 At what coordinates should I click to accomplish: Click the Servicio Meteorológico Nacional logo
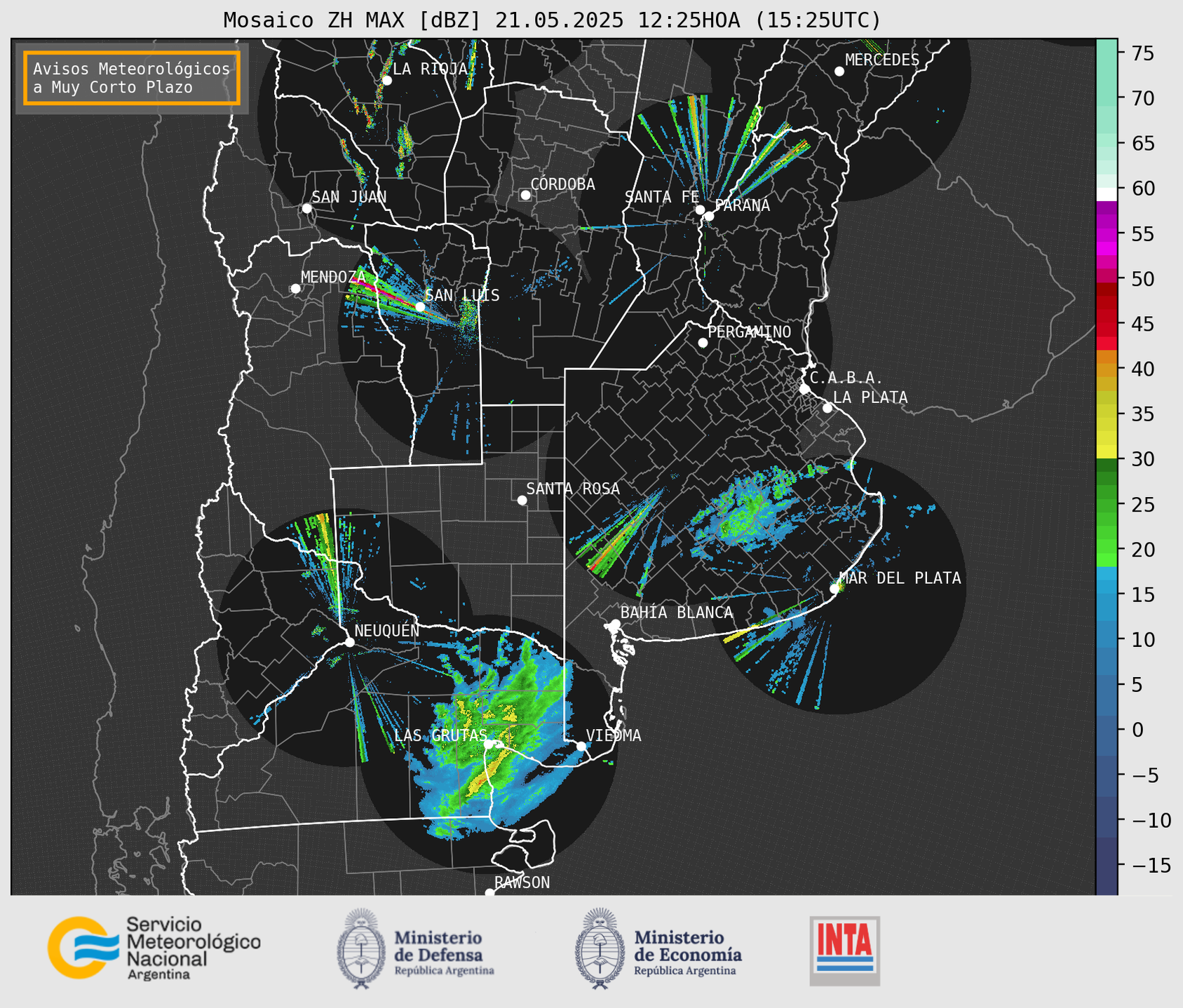tap(154, 948)
